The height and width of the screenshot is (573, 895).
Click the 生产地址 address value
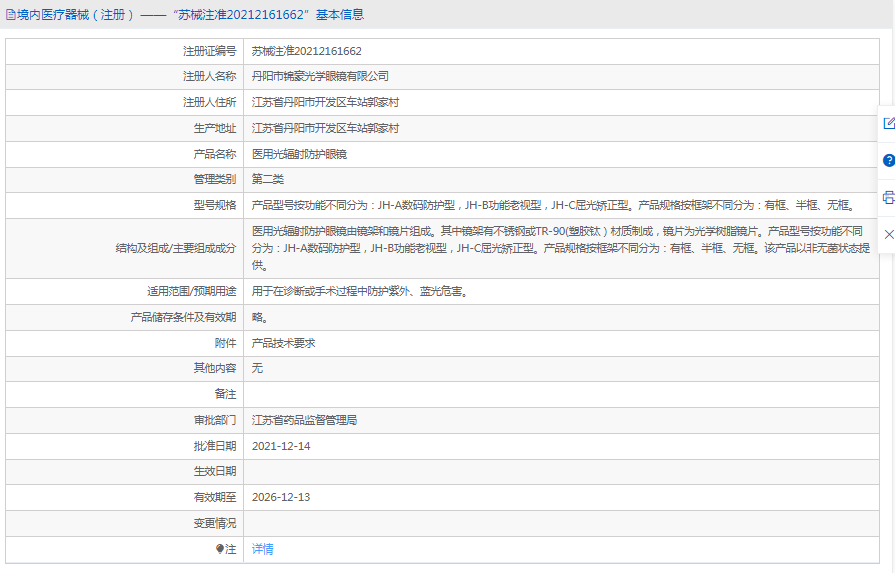point(325,128)
